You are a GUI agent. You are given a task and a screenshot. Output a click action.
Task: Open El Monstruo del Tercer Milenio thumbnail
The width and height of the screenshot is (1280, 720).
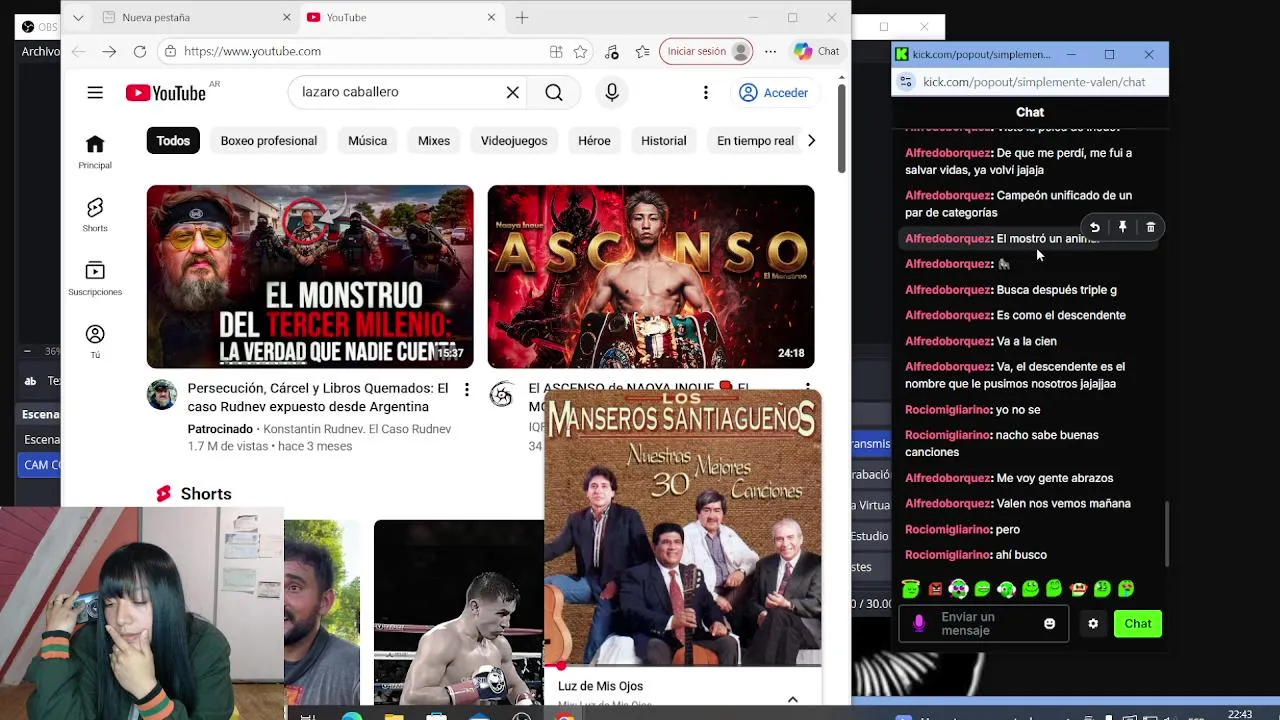310,277
